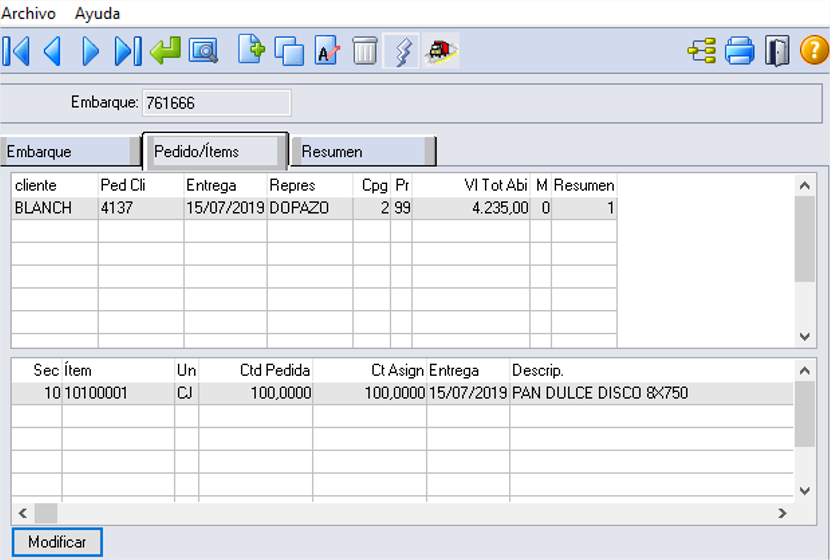The height and width of the screenshot is (560, 830).
Task: Click the 4.235,00 total value cell
Action: tap(471, 208)
